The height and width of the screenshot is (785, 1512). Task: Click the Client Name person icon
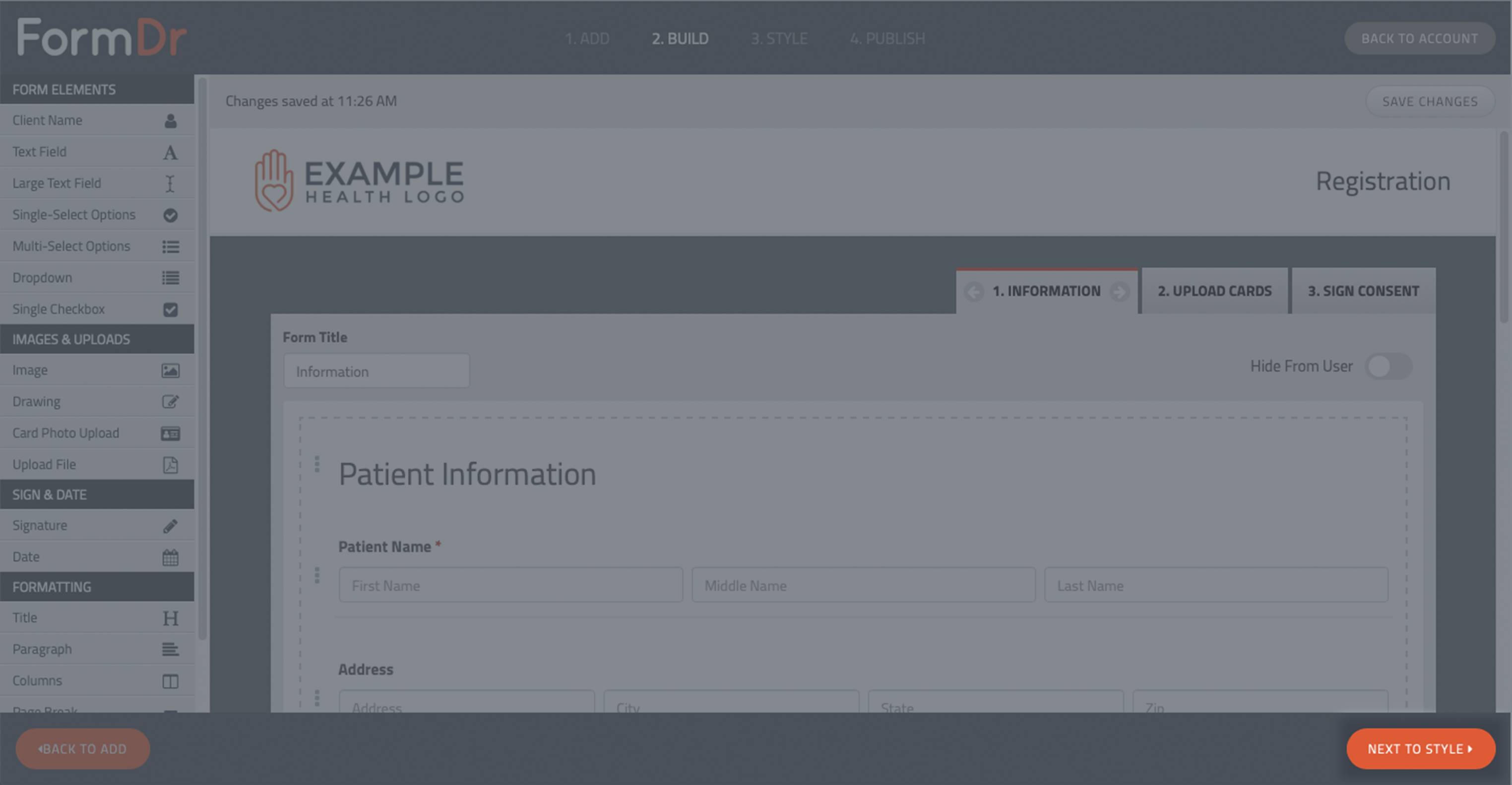pos(170,121)
